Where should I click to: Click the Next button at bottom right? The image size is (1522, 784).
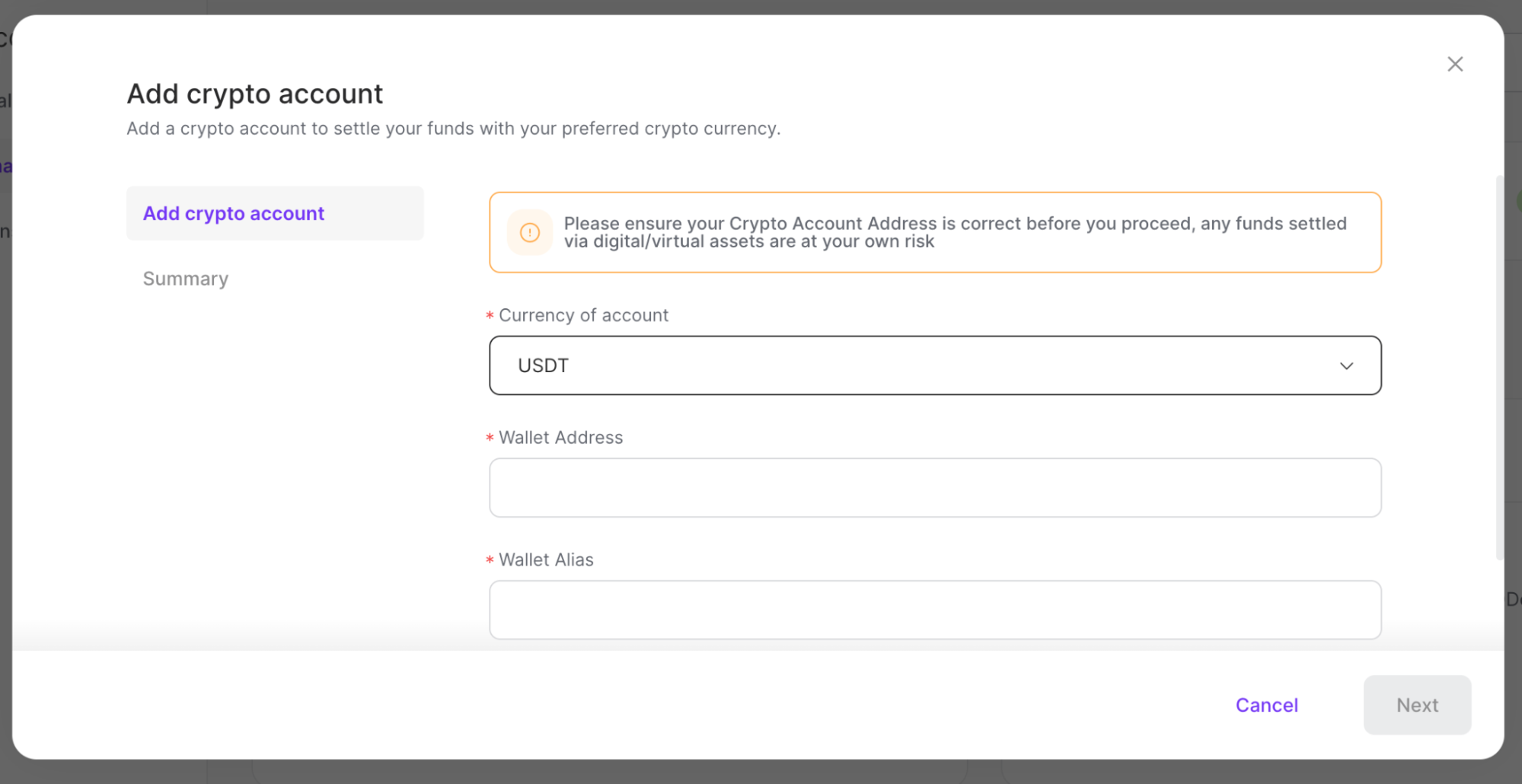(x=1417, y=705)
